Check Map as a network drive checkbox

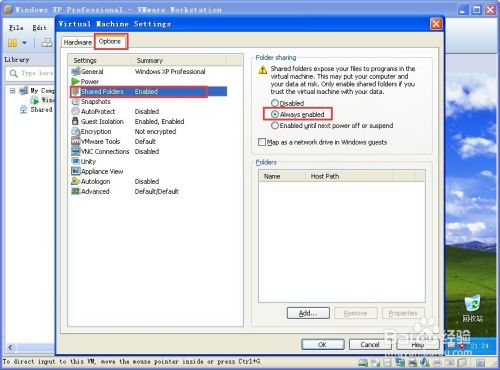click(262, 142)
